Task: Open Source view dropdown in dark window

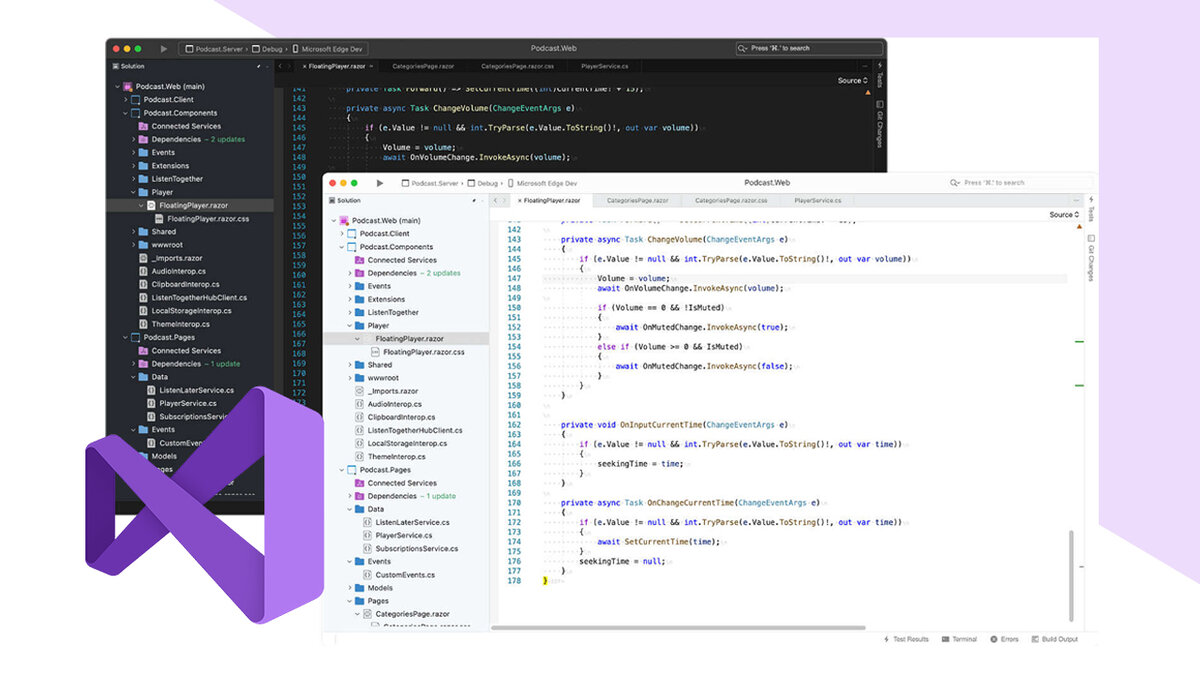Action: click(x=853, y=80)
